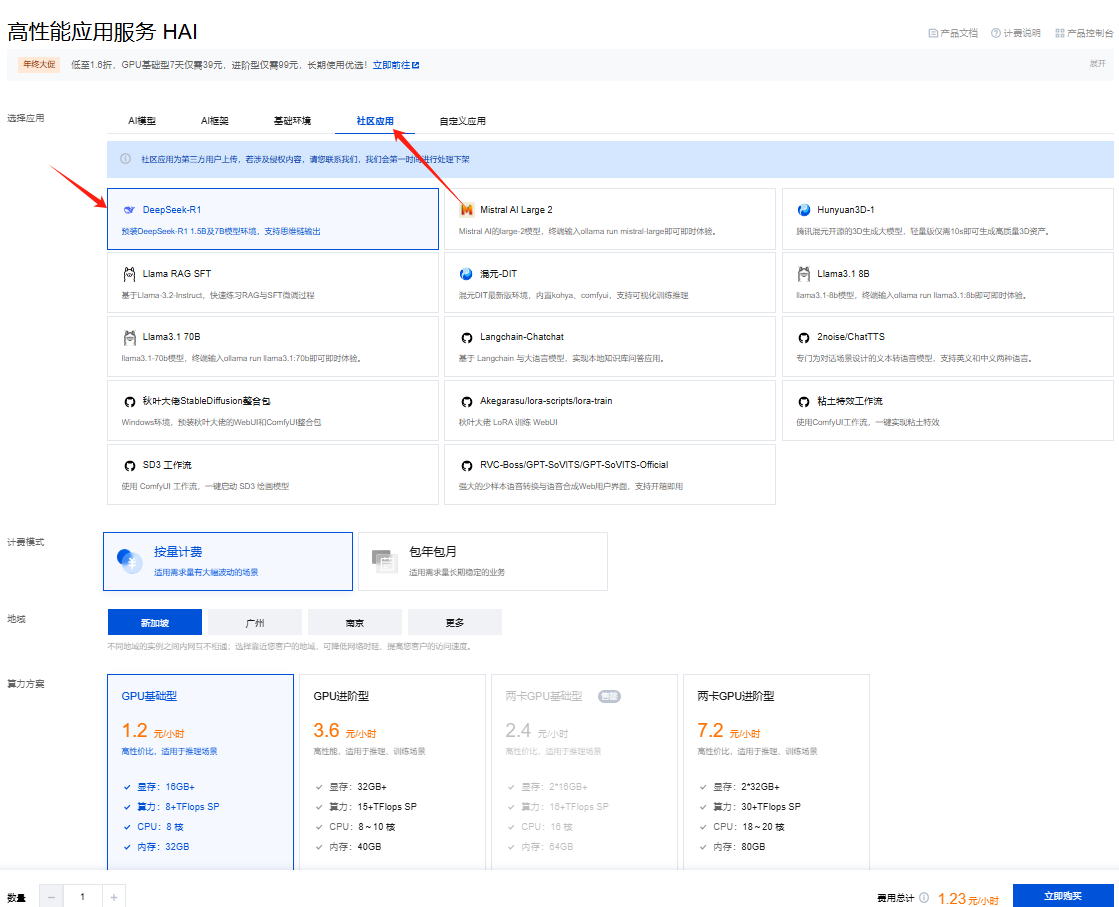Viewport: 1119px width, 907px height.
Task: Click the DeepSeek-R1 whale icon
Action: (129, 210)
